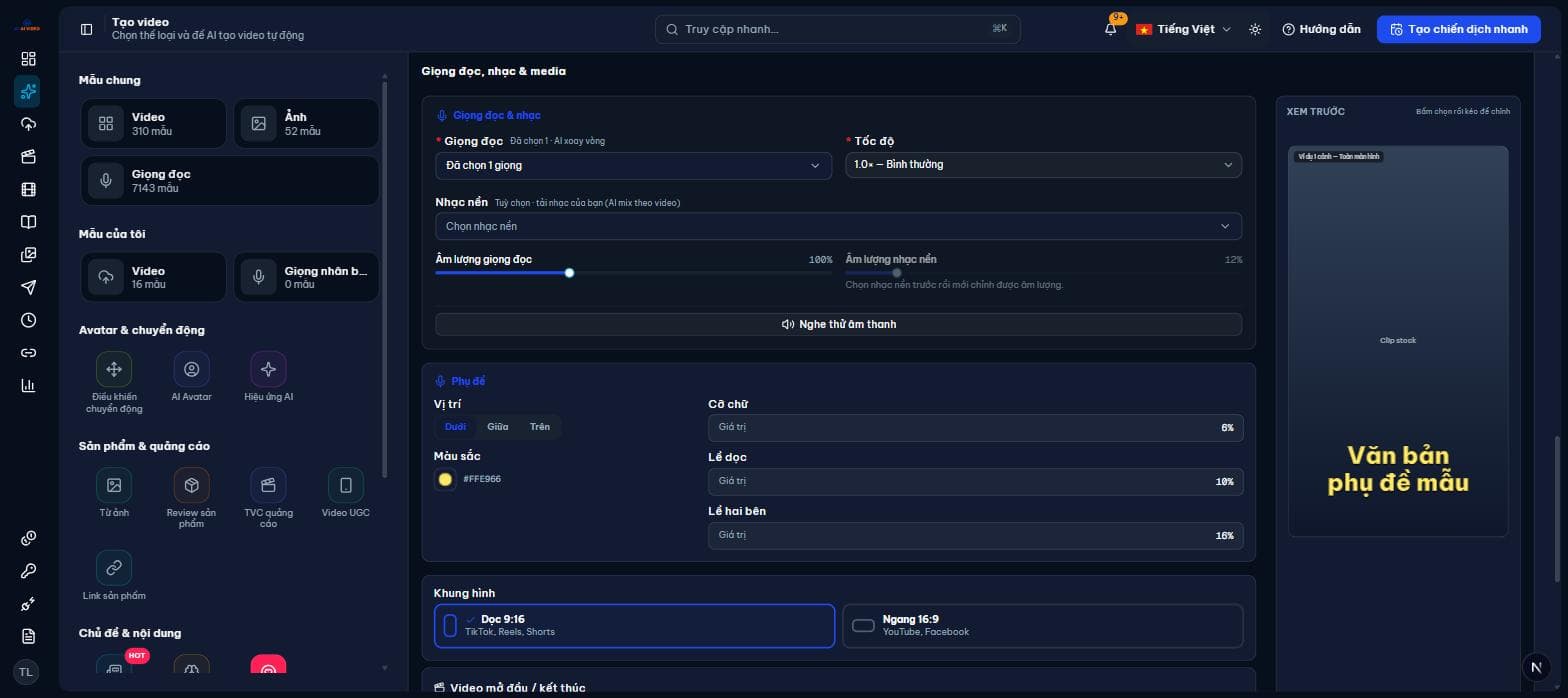Set subtitle position to Dưới
The width and height of the screenshot is (1568, 698).
click(x=455, y=427)
